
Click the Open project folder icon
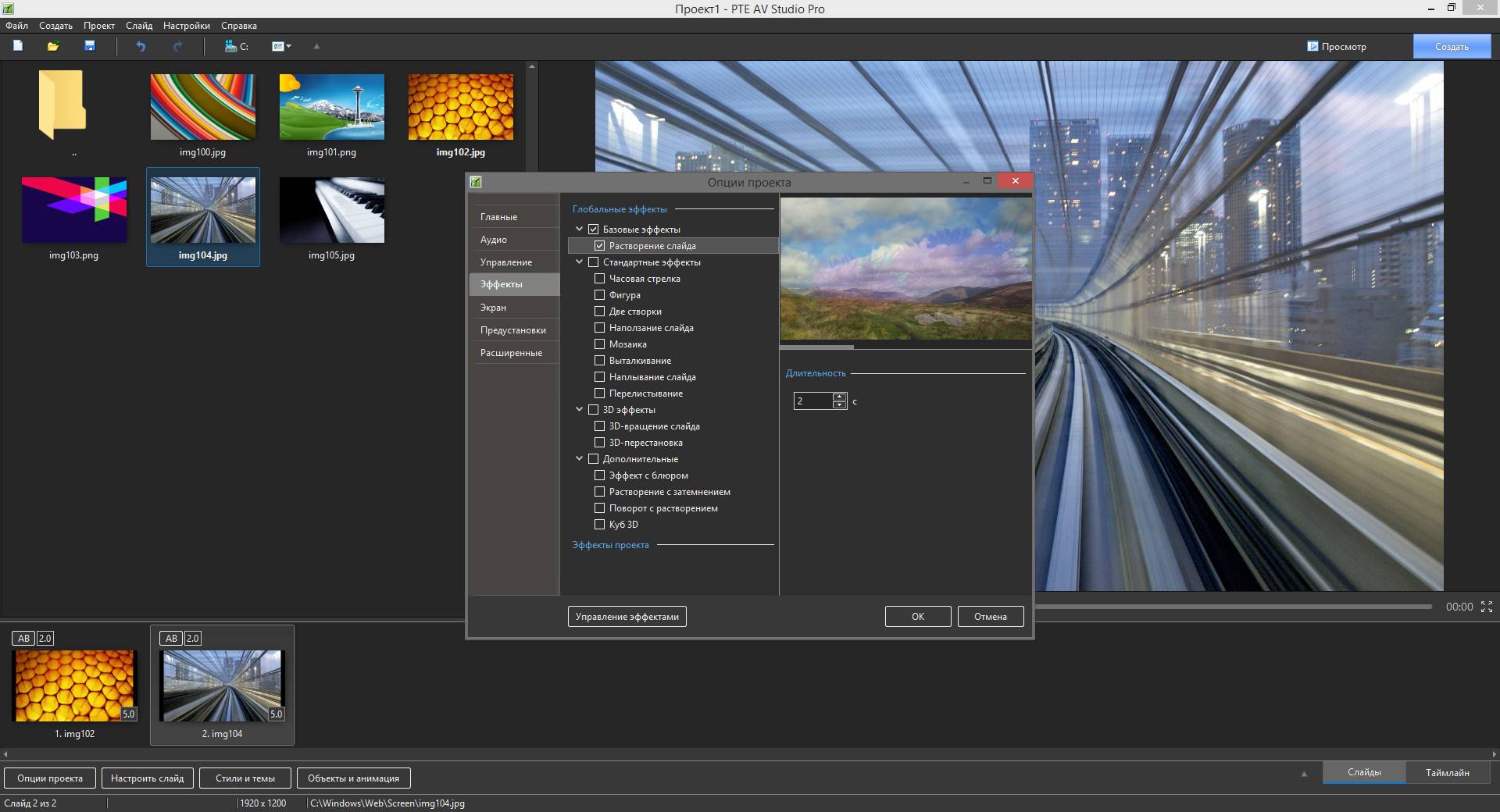pyautogui.click(x=53, y=46)
